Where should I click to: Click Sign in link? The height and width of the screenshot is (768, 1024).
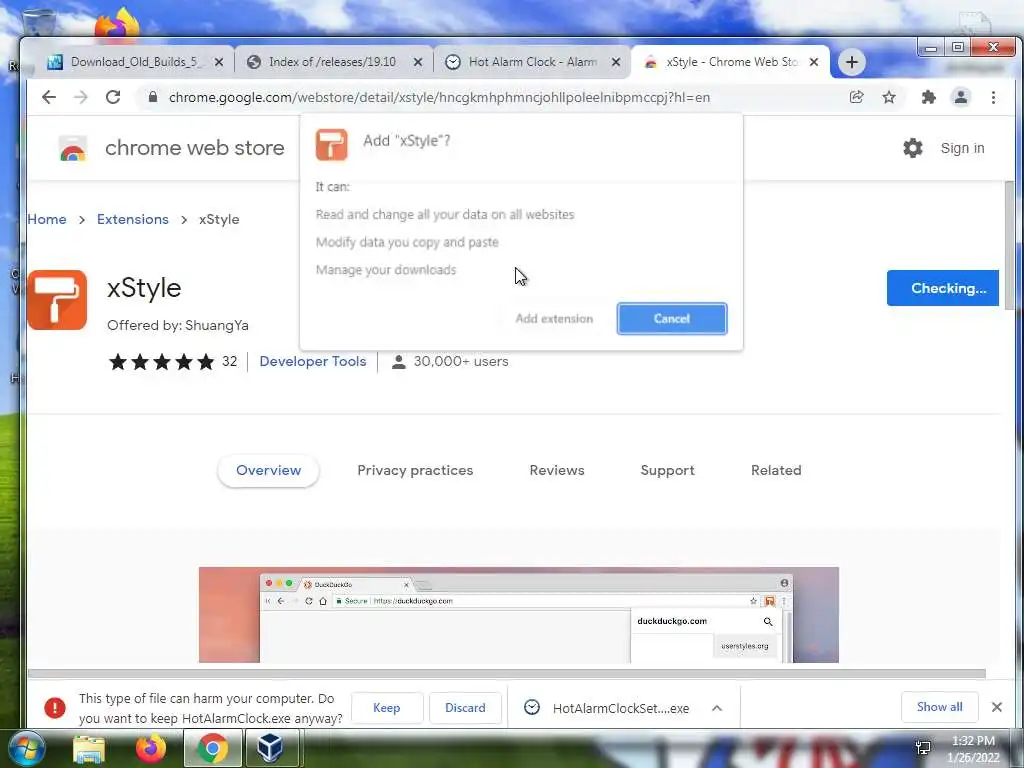tap(962, 148)
